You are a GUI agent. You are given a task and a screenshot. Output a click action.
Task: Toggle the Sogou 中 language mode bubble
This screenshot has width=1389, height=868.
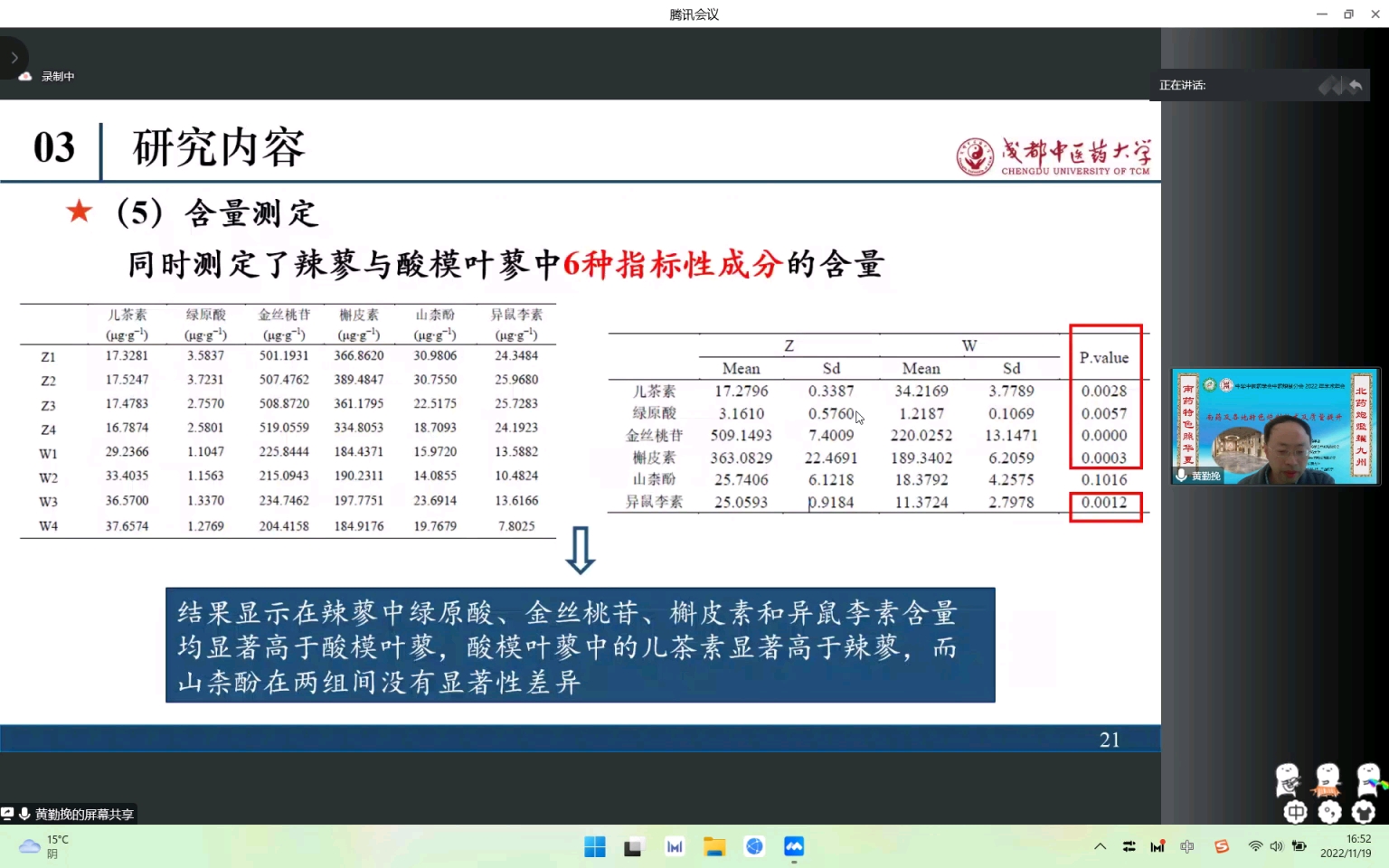point(1295,812)
